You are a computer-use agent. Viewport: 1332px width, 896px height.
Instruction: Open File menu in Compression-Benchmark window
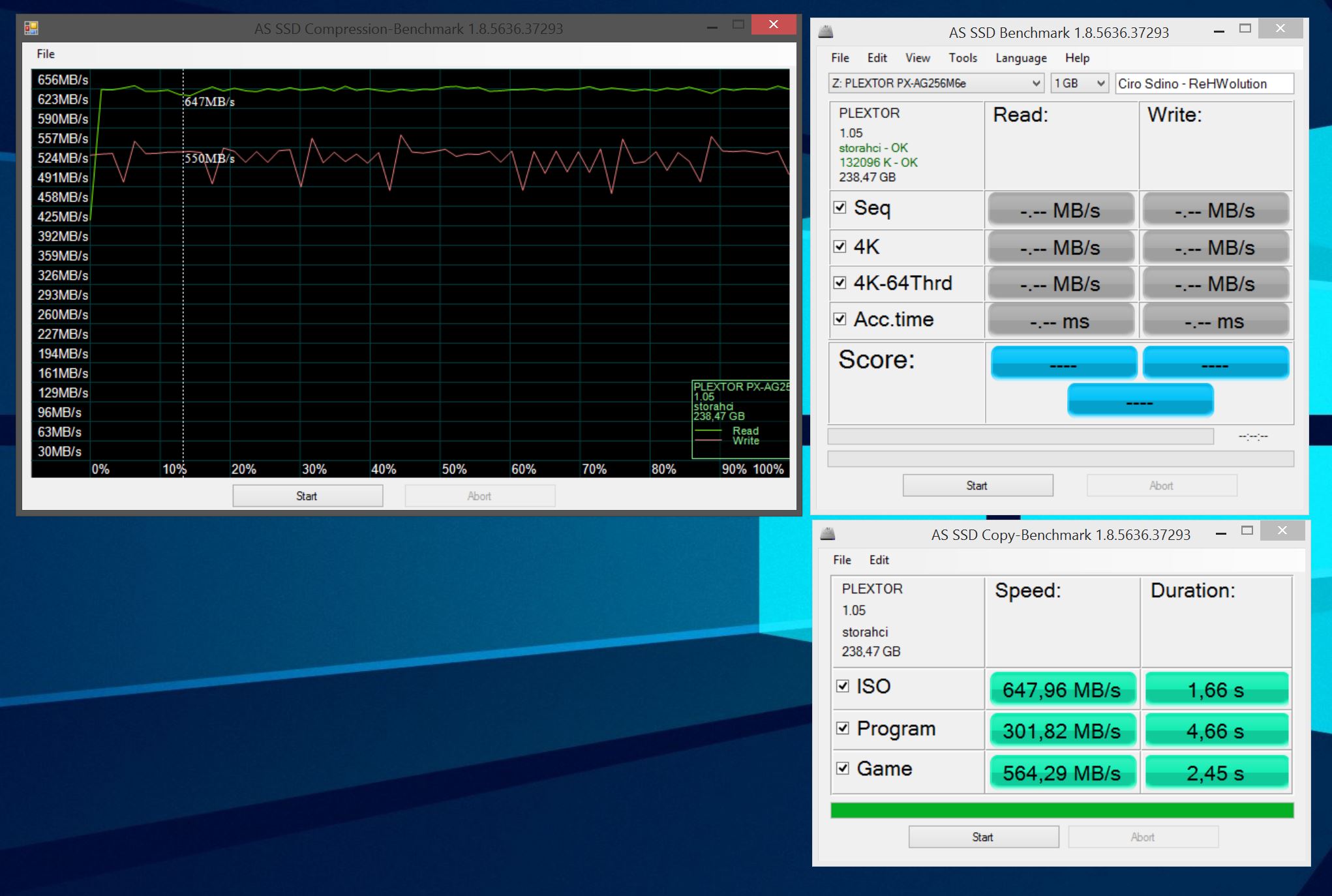click(46, 54)
